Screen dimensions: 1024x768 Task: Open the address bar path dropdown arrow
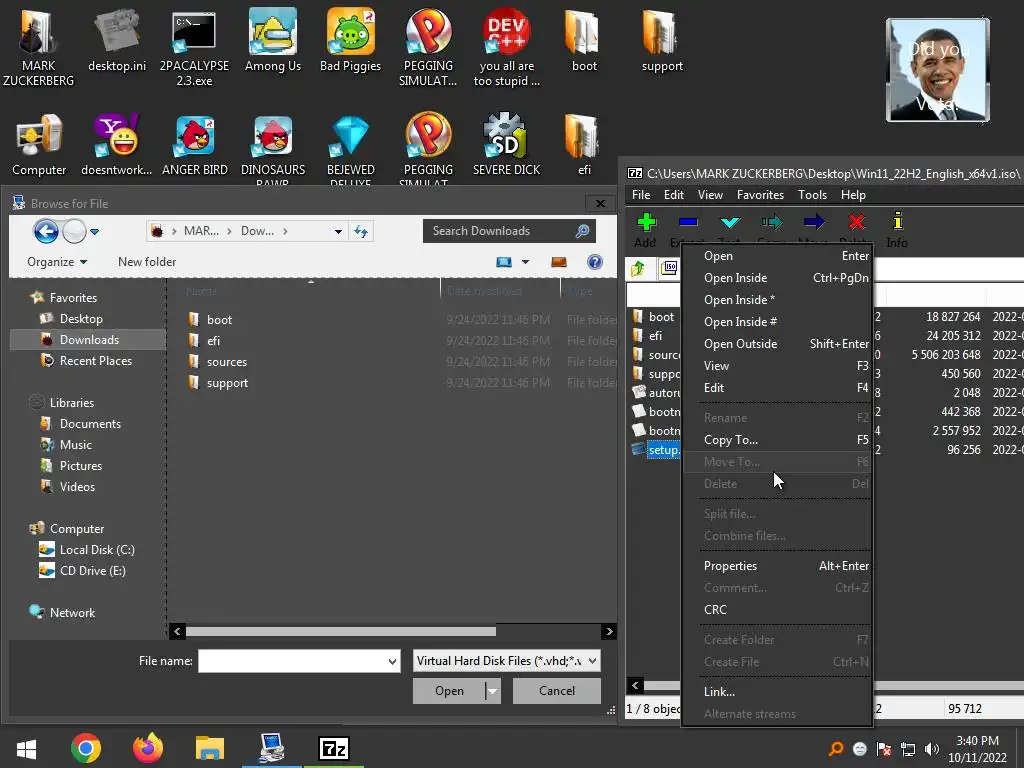tap(338, 231)
